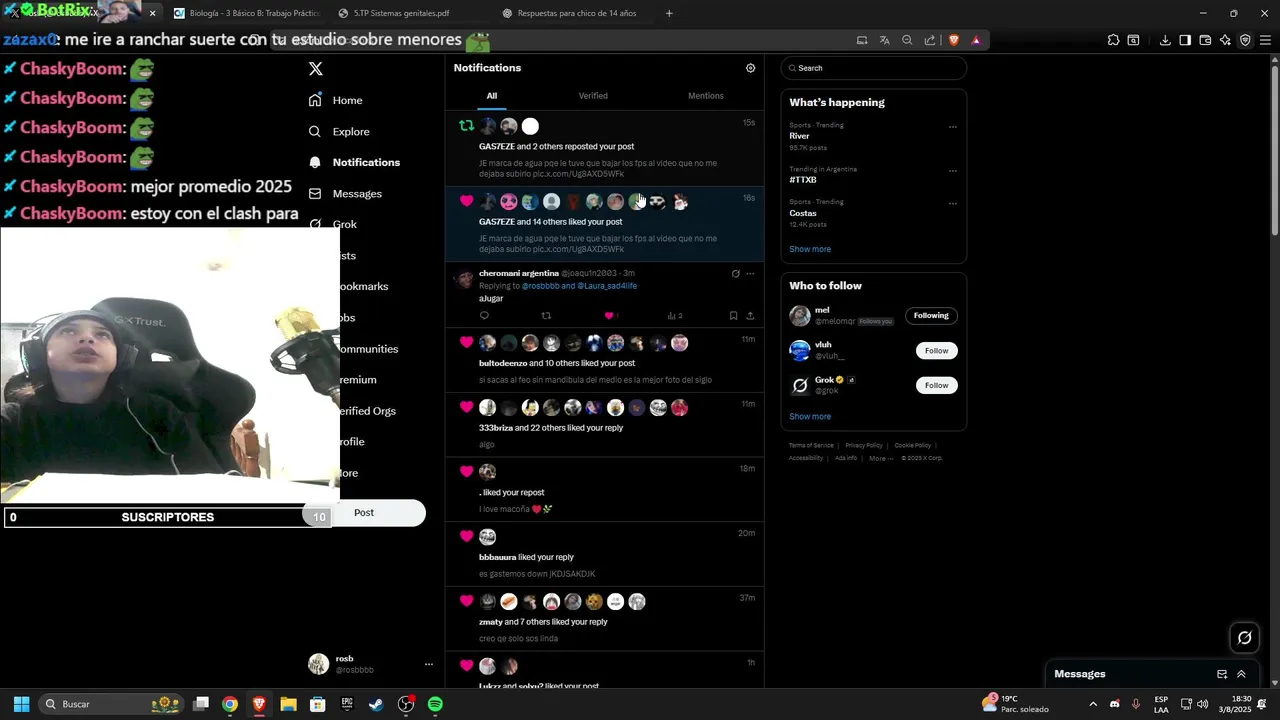Switch to Respuestas para chico tab
The image size is (1280, 720).
click(x=576, y=14)
